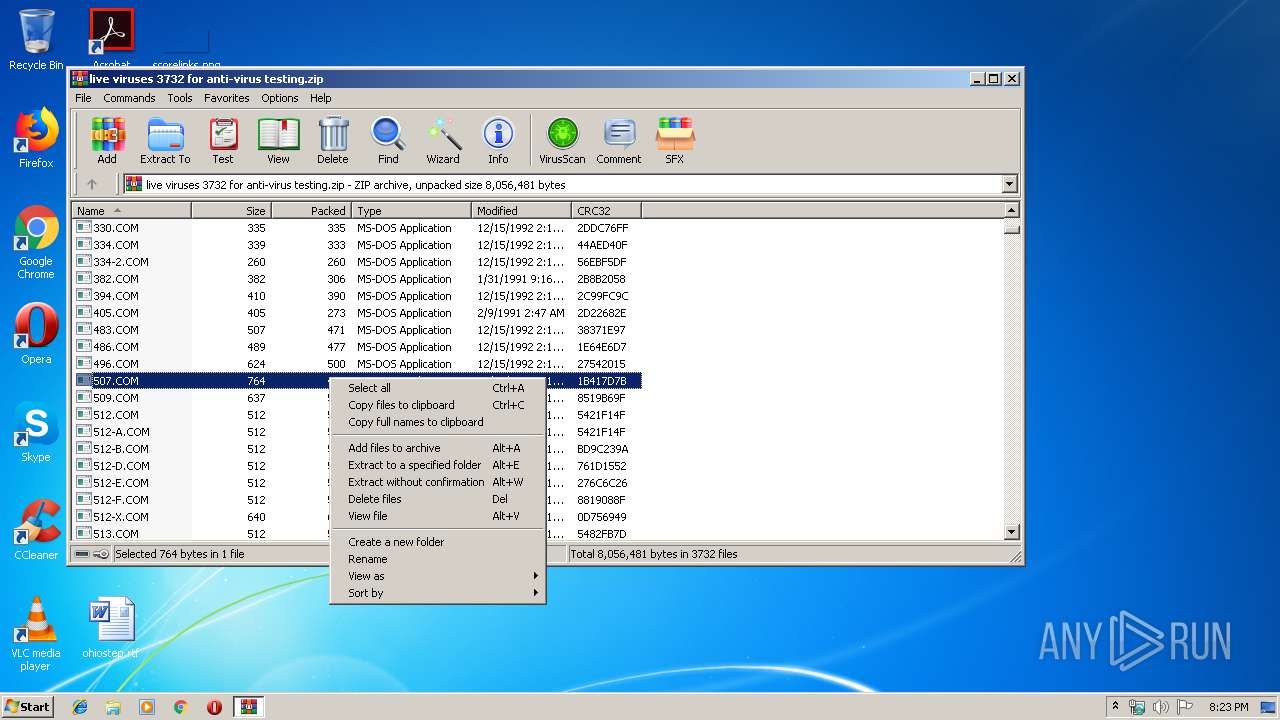This screenshot has height=720, width=1280.
Task: Launch the Wizard wand icon
Action: coord(443,140)
